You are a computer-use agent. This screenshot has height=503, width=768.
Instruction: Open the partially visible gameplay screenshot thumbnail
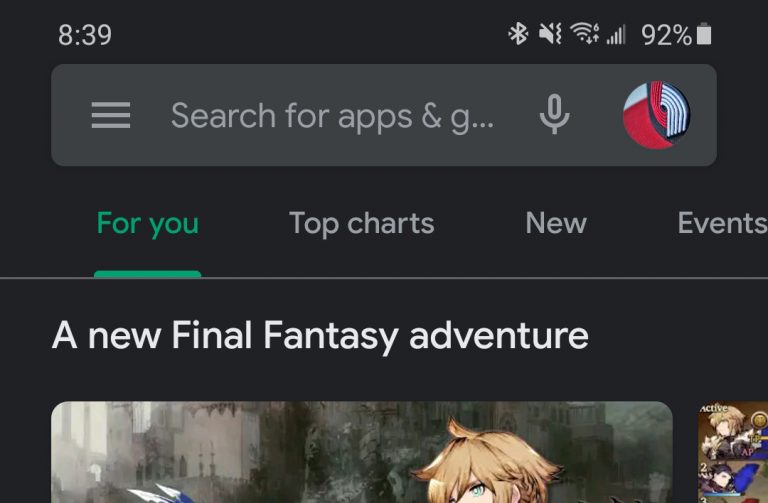733,452
